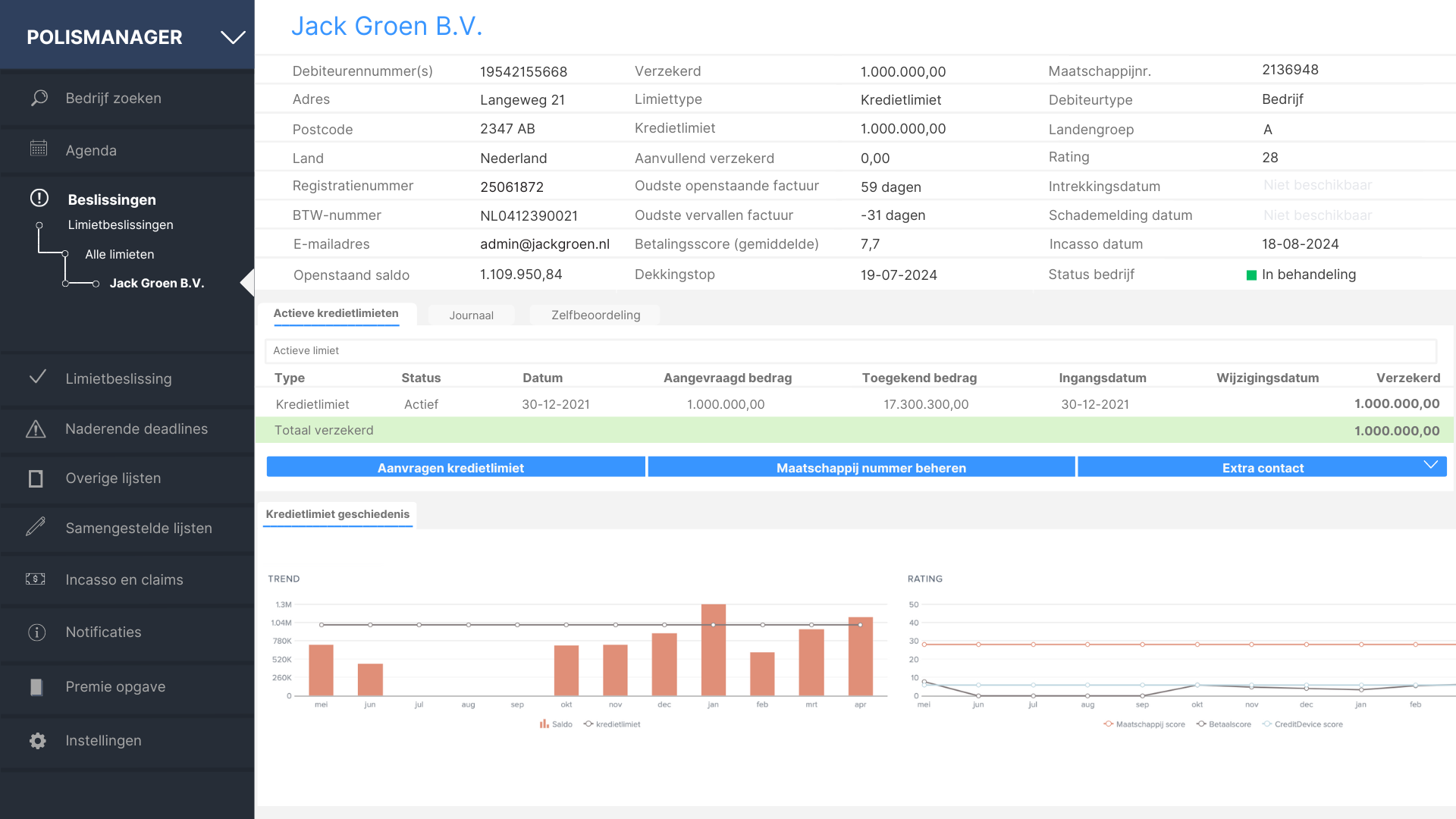Select the Bedrijf zoeken search icon
The height and width of the screenshot is (819, 1456).
(x=38, y=98)
